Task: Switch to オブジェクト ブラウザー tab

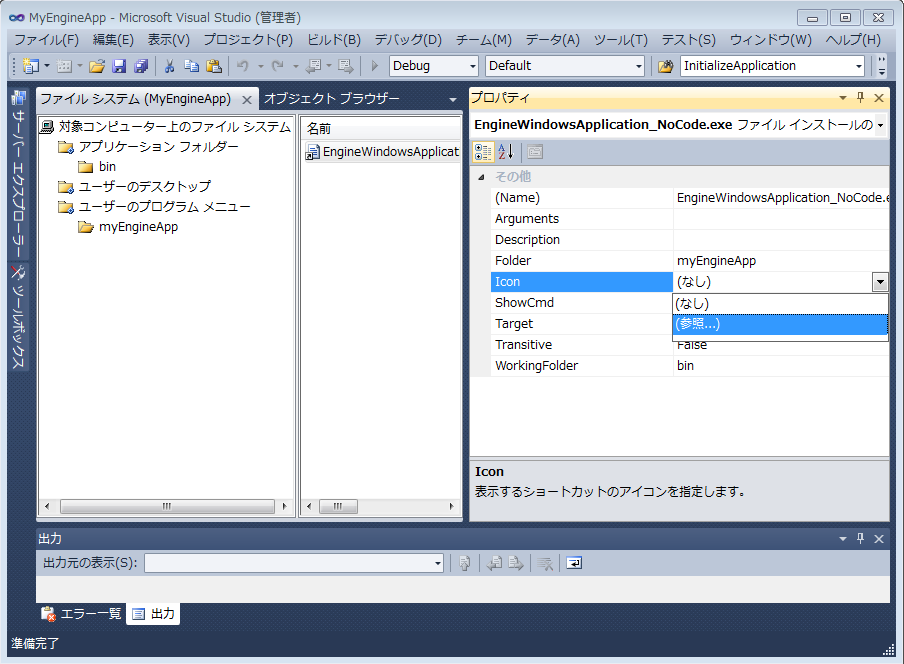Action: pos(332,99)
